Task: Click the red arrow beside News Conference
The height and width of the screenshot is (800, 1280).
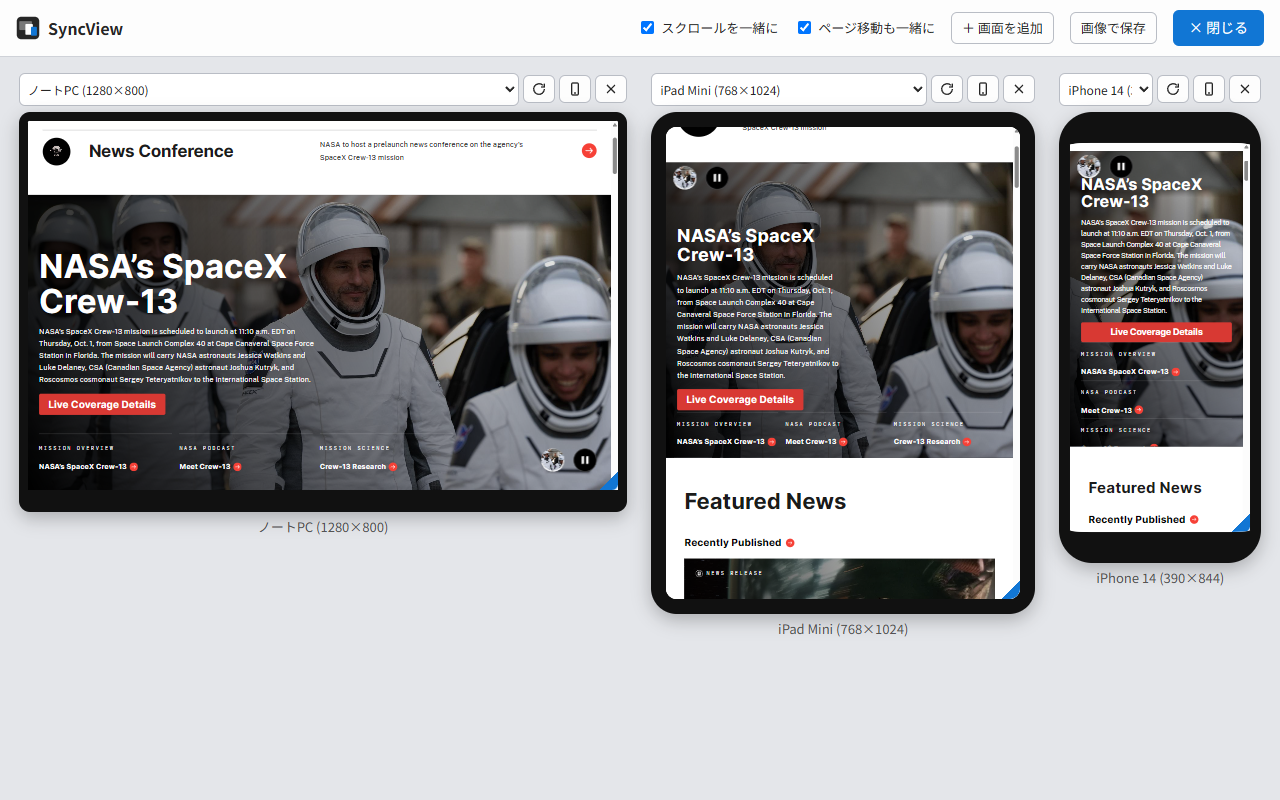Action: coord(589,151)
